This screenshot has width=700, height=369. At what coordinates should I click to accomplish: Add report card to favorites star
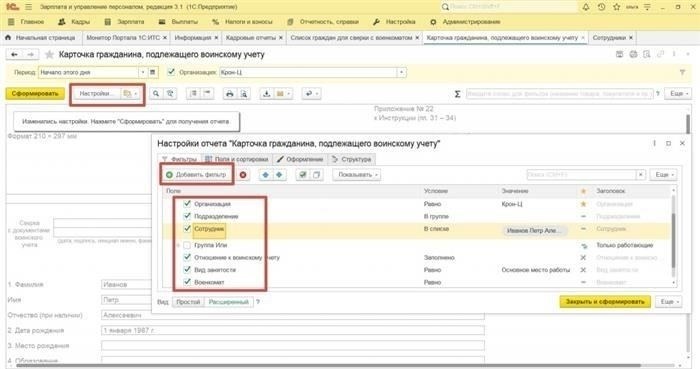(49, 54)
